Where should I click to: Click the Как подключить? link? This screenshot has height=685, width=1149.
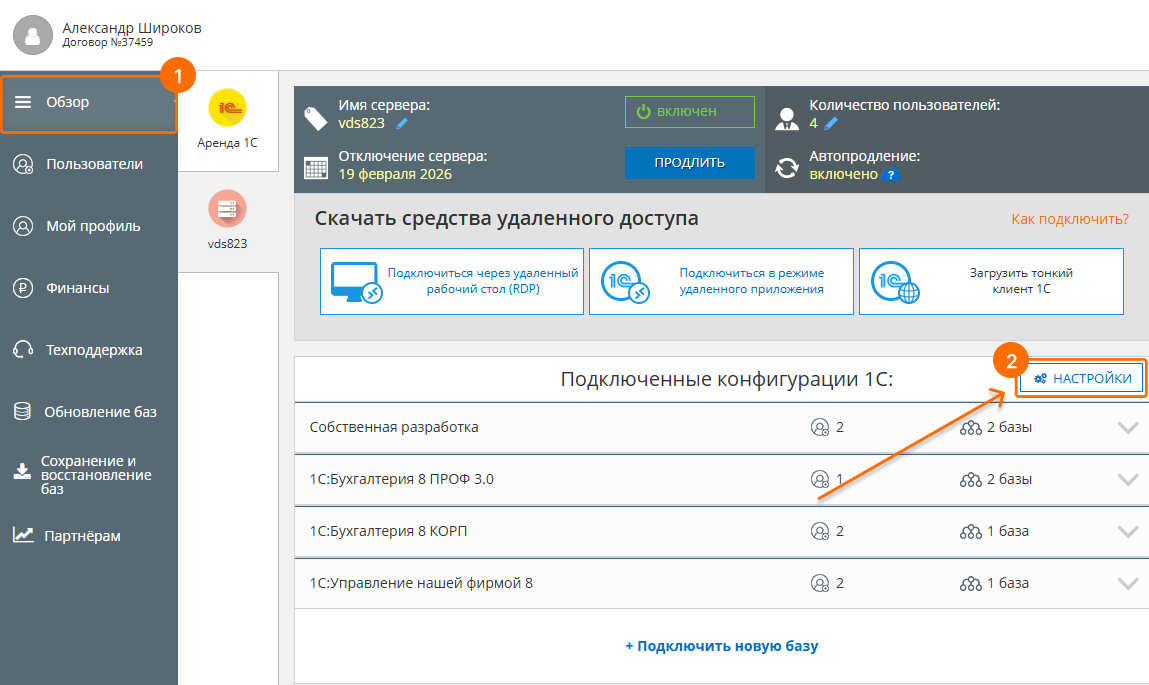1069,219
